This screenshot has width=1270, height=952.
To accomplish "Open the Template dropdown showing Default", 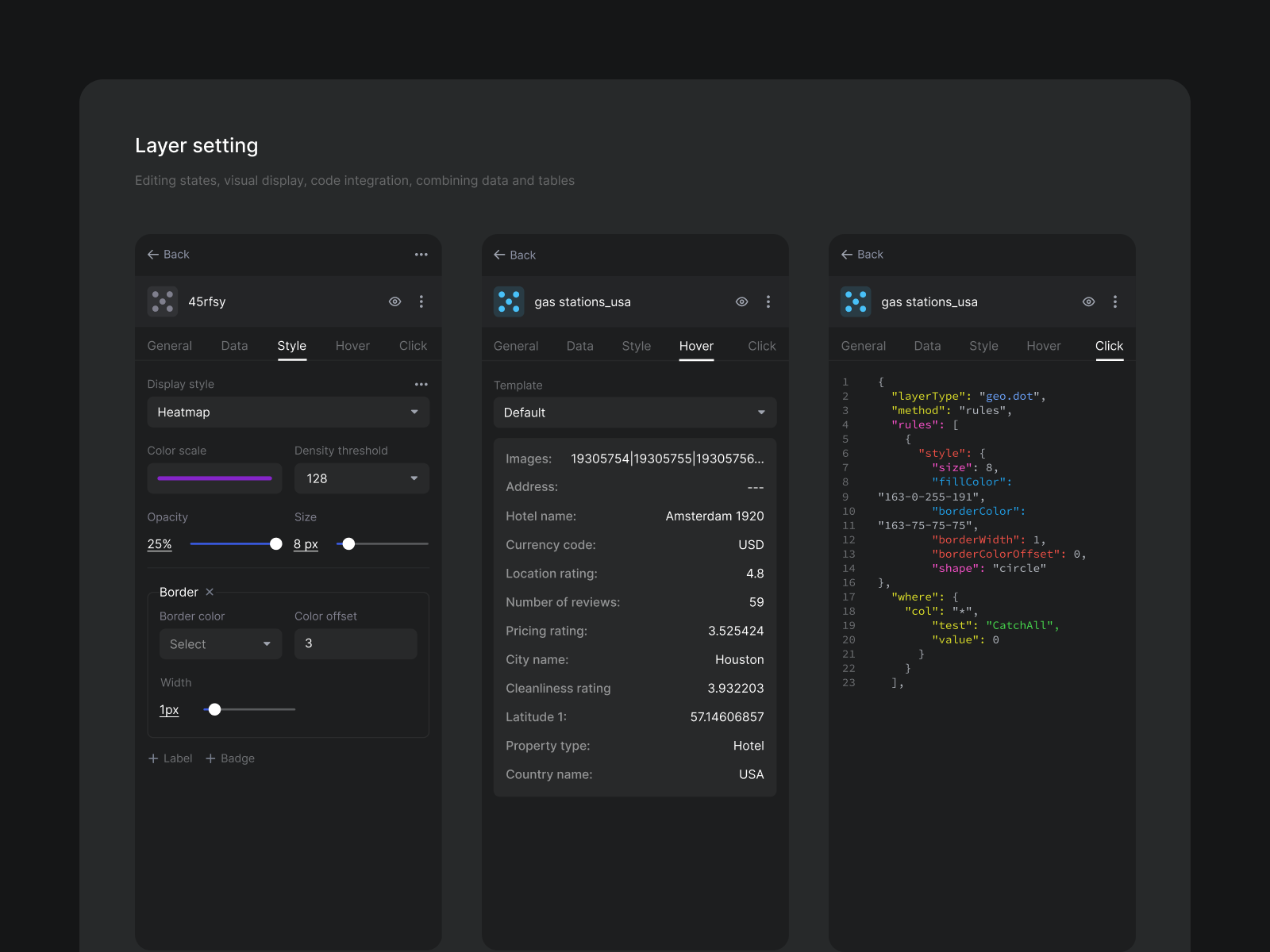I will 634,412.
